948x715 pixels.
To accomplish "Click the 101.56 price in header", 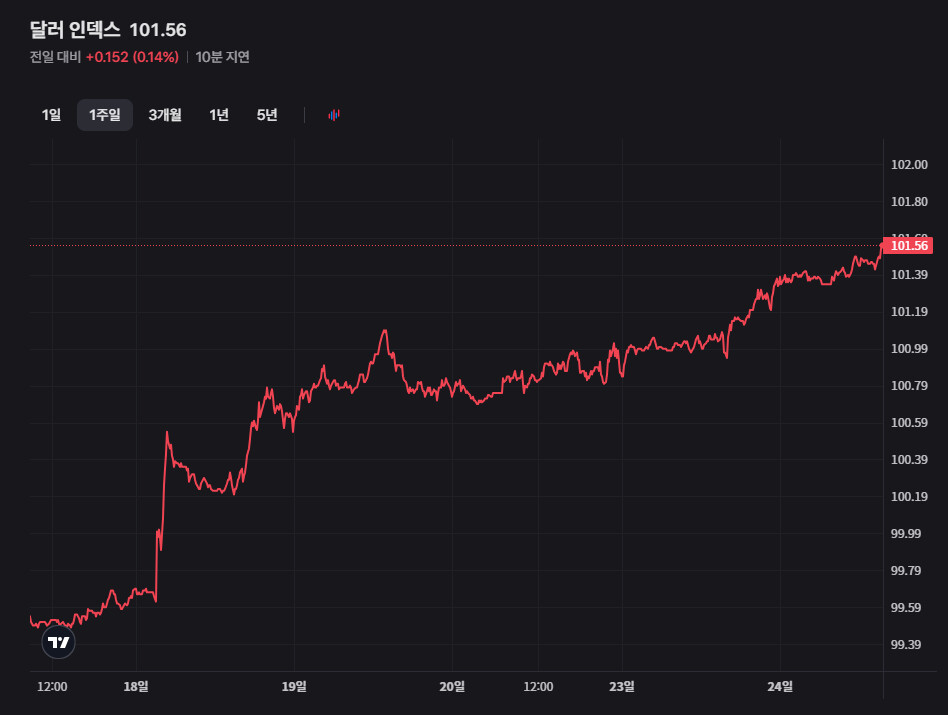I will (158, 30).
